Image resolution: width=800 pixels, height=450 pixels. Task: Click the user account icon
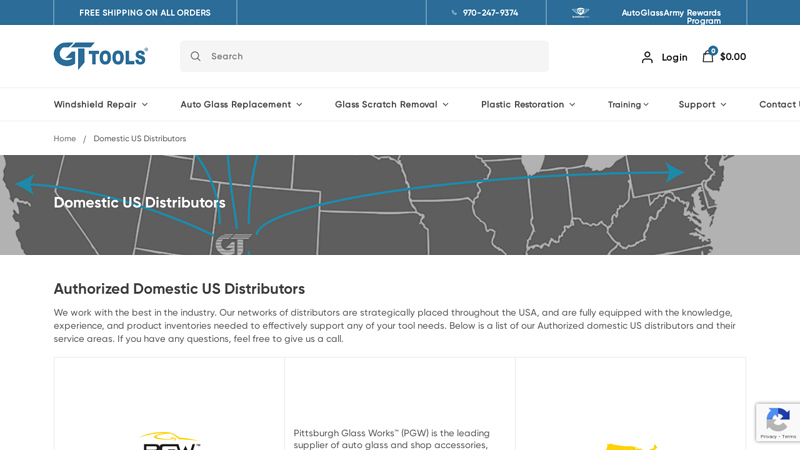tap(647, 57)
